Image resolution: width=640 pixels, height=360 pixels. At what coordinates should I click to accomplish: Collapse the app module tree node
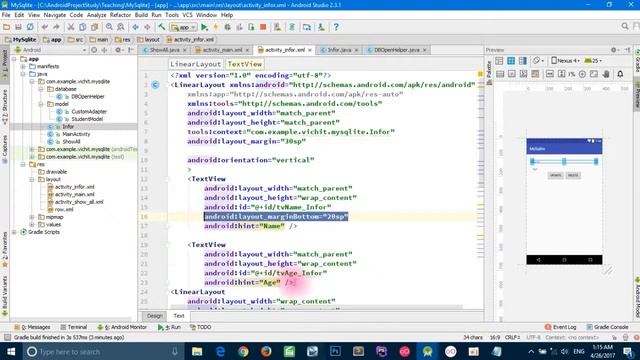pos(15,59)
